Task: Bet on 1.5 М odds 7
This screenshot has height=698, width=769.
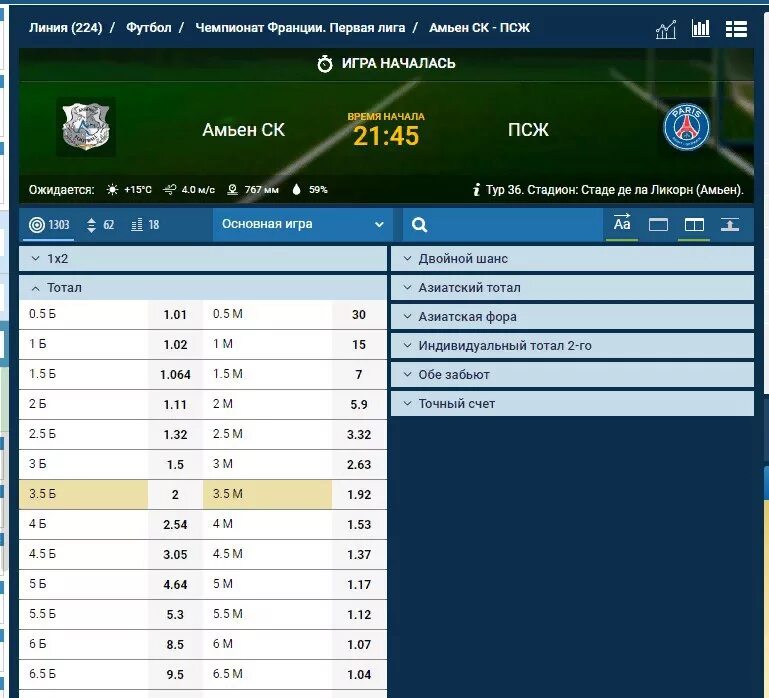Action: point(359,374)
